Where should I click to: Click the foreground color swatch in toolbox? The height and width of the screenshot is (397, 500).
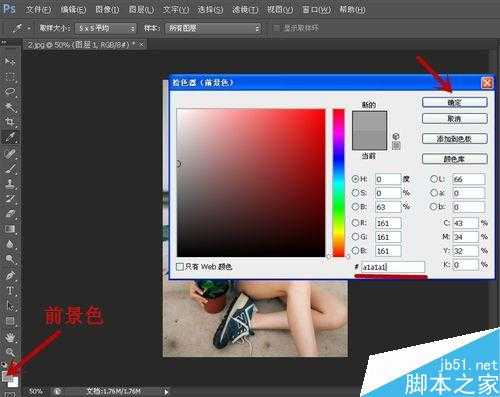tap(7, 376)
